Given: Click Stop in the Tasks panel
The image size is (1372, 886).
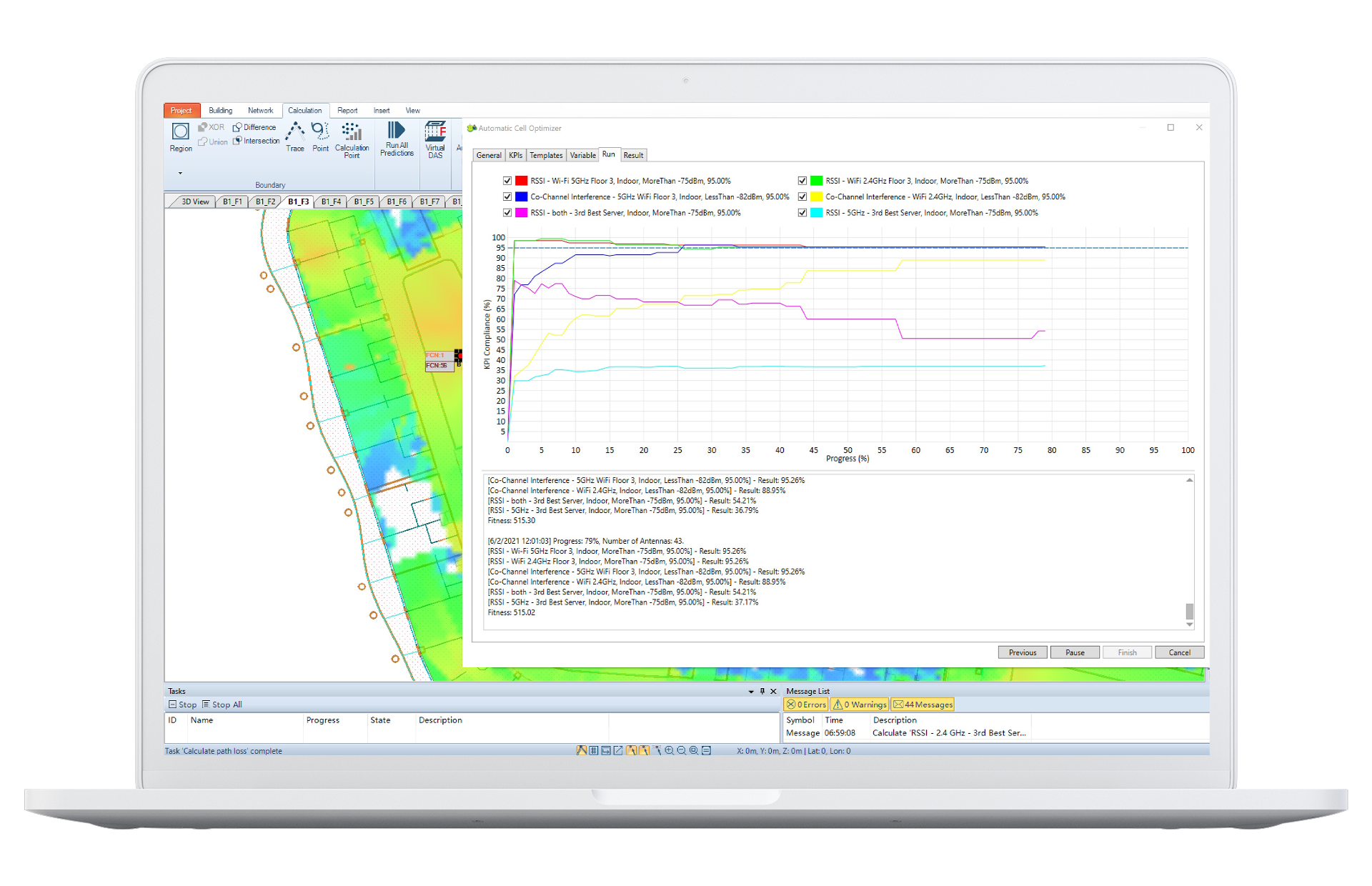Looking at the screenshot, I should (183, 705).
